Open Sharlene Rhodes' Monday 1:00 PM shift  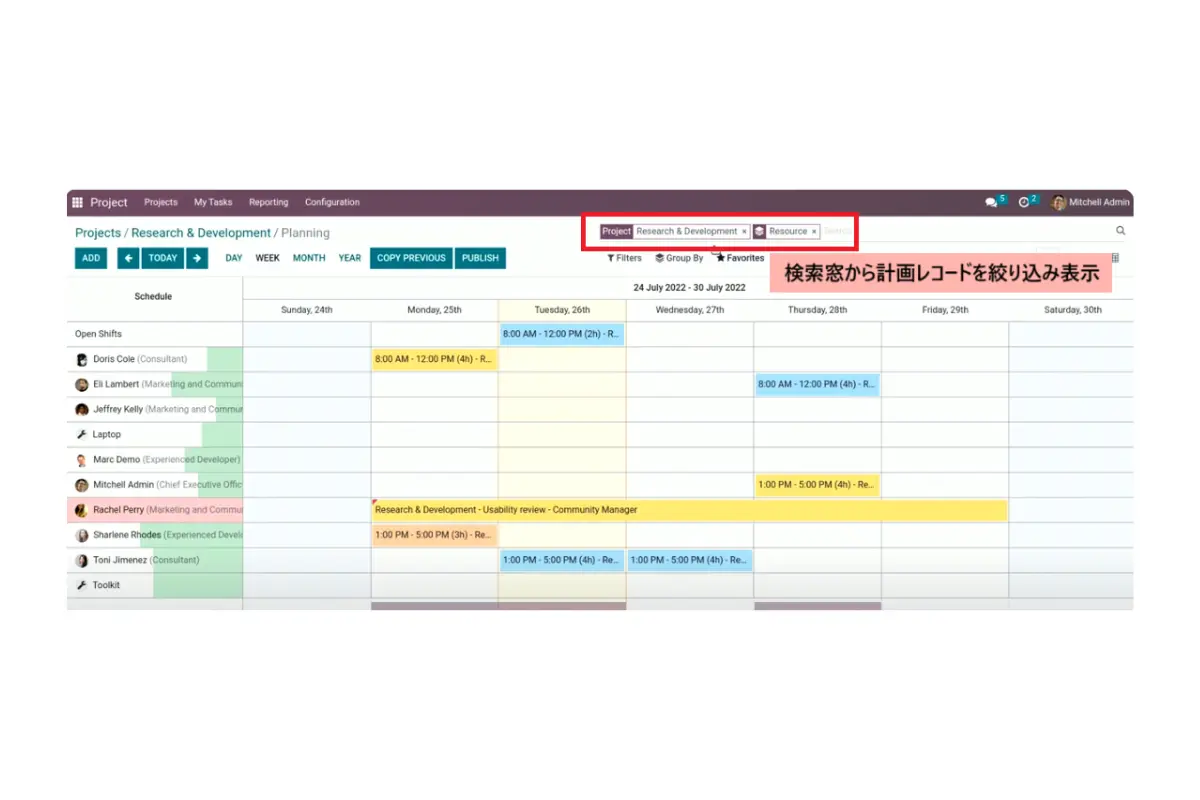[x=434, y=535]
